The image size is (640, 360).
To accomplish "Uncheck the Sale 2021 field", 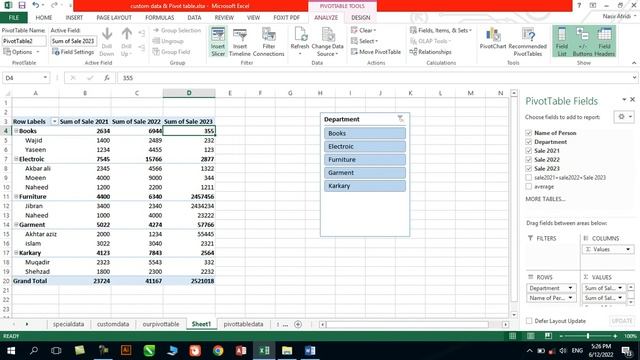I will click(x=529, y=151).
